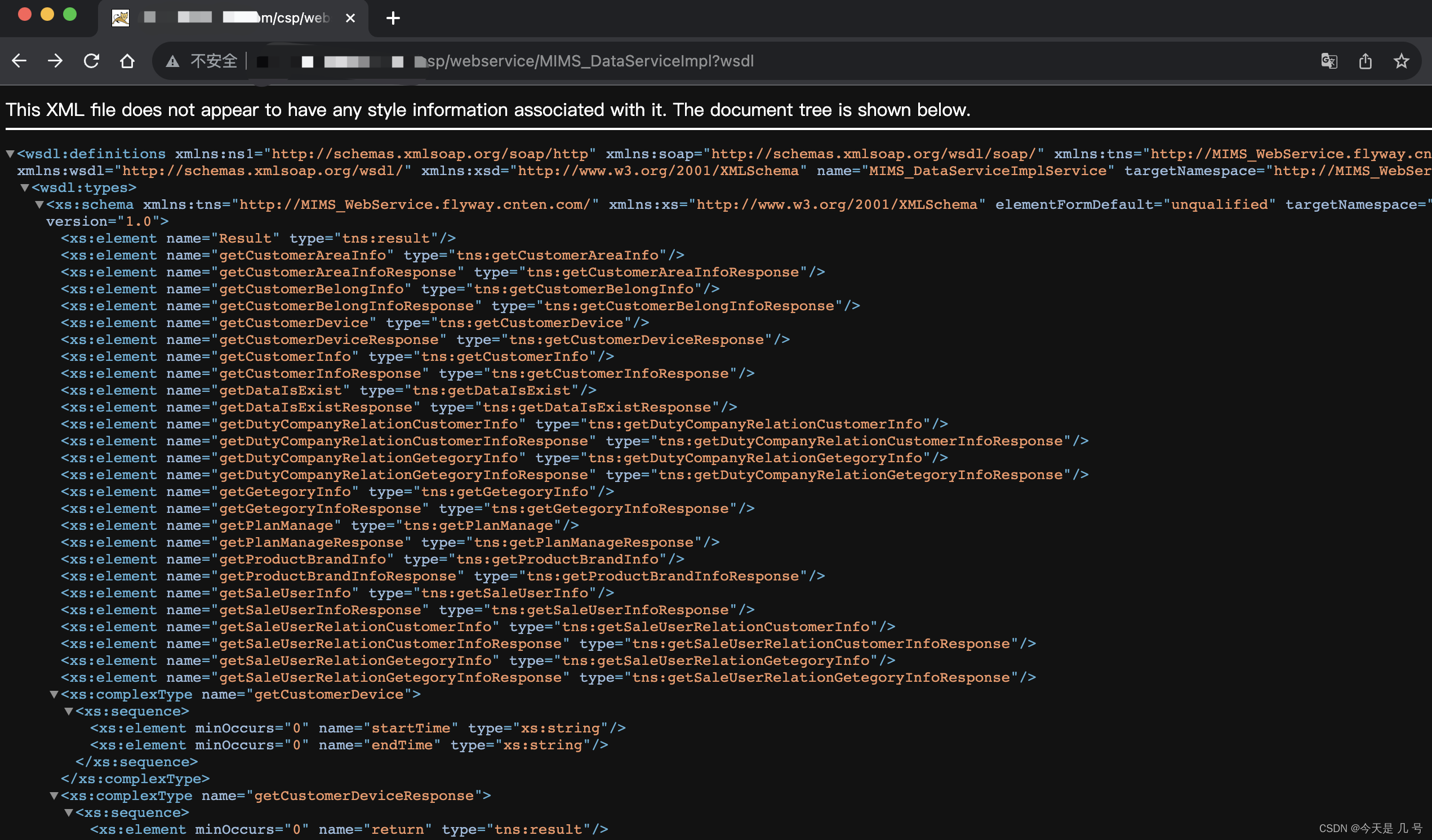Click the 不安全 security label
The width and height of the screenshot is (1432, 840).
coord(214,61)
